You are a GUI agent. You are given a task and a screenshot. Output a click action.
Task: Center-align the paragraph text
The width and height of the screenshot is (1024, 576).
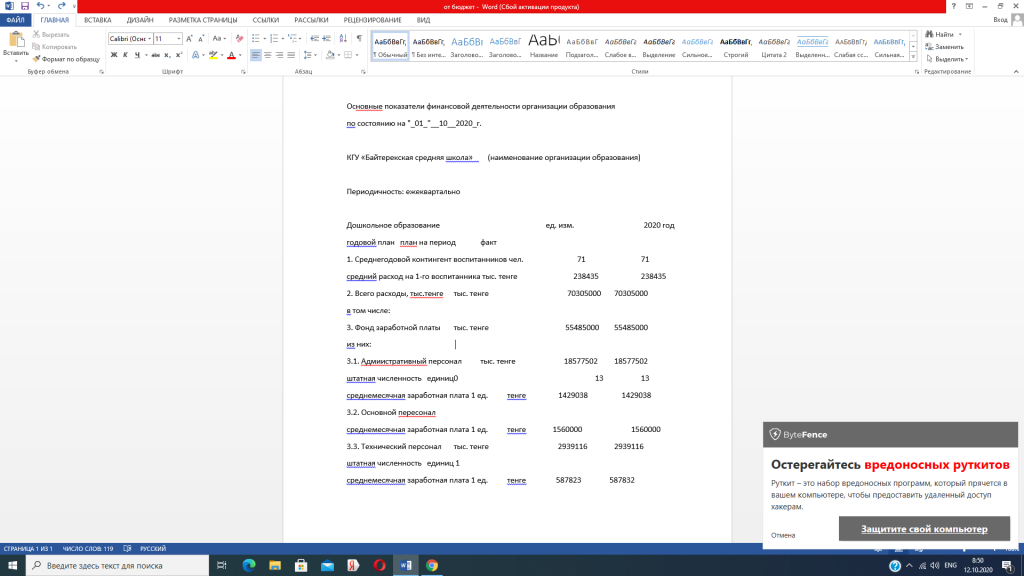click(x=268, y=55)
